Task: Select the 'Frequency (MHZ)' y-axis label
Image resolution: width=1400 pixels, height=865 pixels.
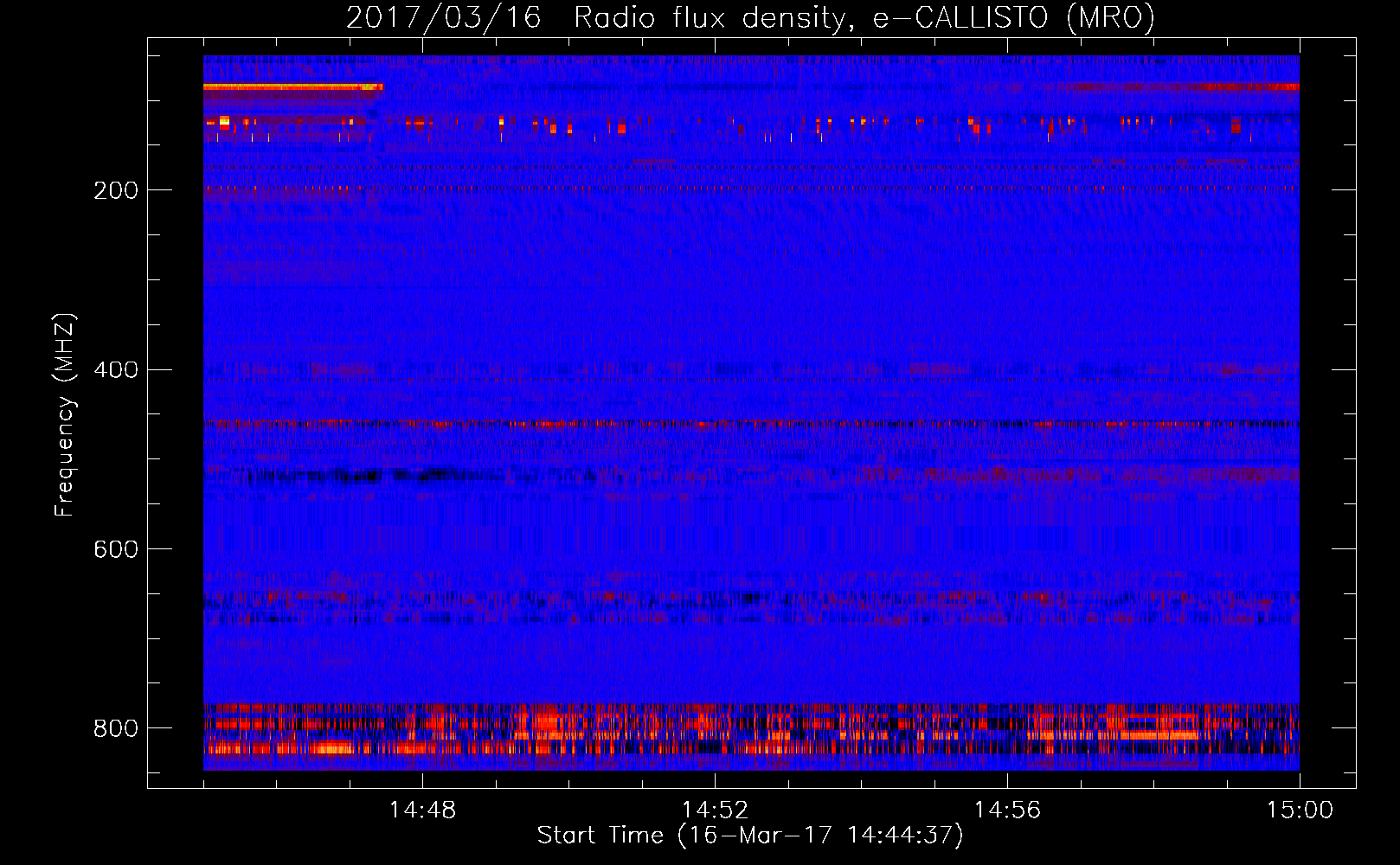Action: pos(65,415)
